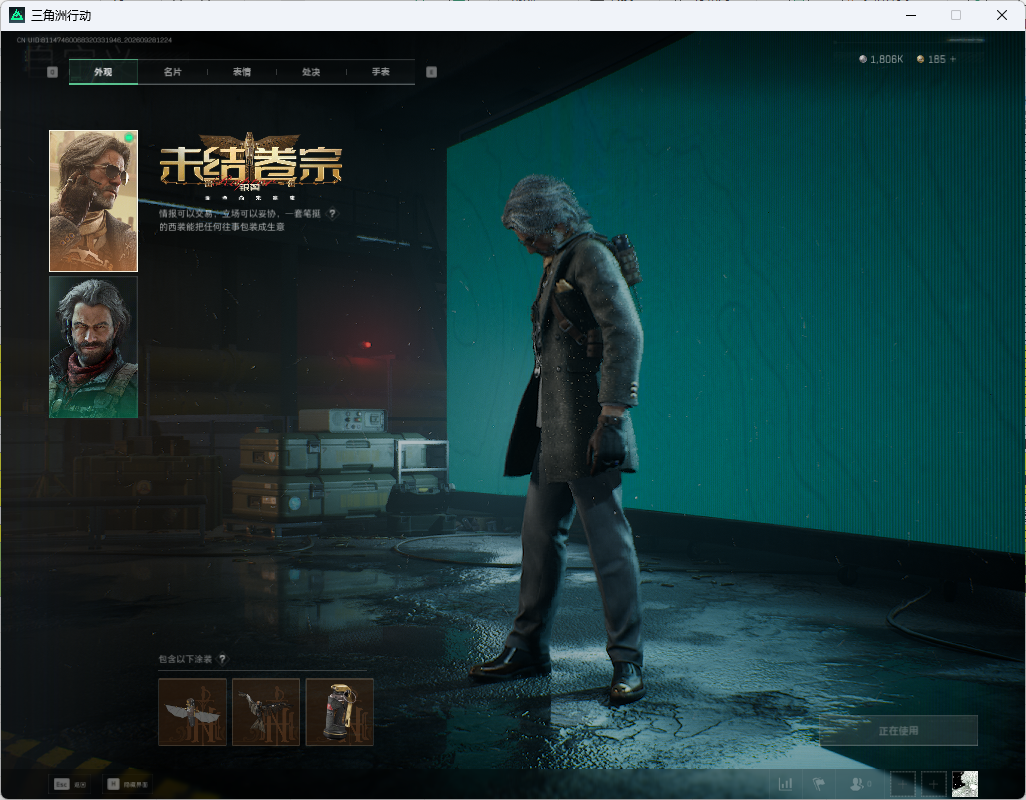Image resolution: width=1026 pixels, height=800 pixels.
Task: Open the 名片 tab
Action: tap(172, 72)
